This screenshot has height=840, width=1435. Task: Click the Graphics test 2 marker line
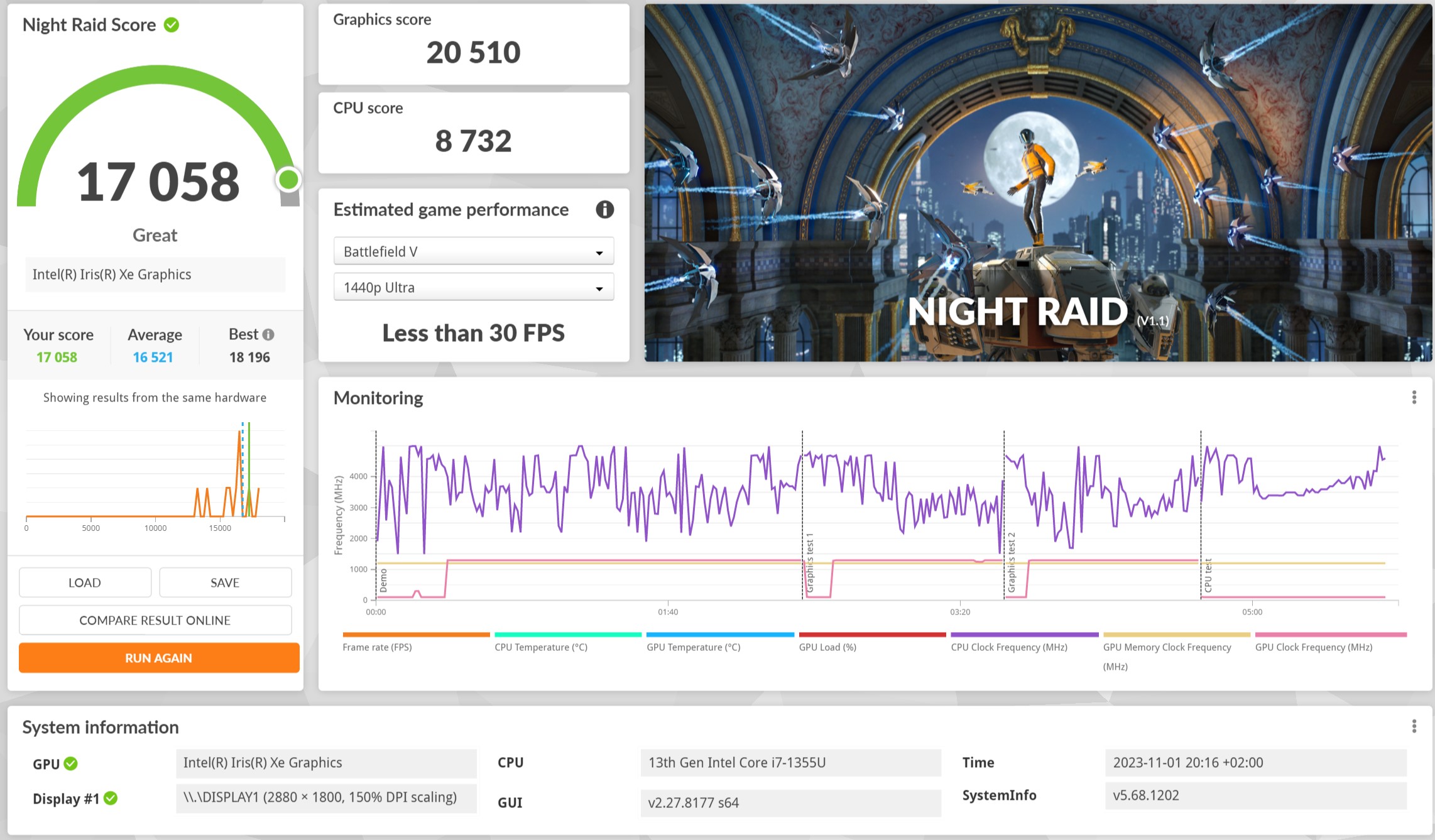[x=1004, y=515]
